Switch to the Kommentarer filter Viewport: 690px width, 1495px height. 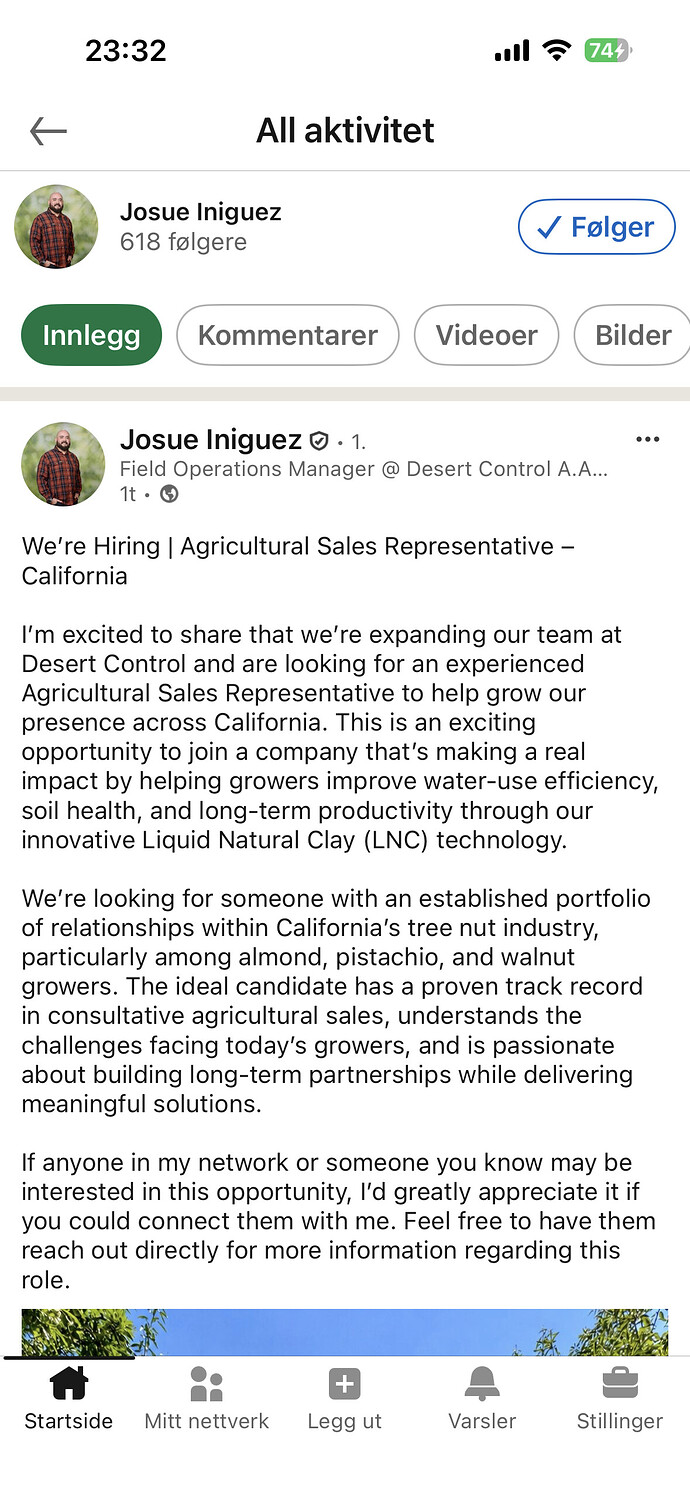[288, 335]
